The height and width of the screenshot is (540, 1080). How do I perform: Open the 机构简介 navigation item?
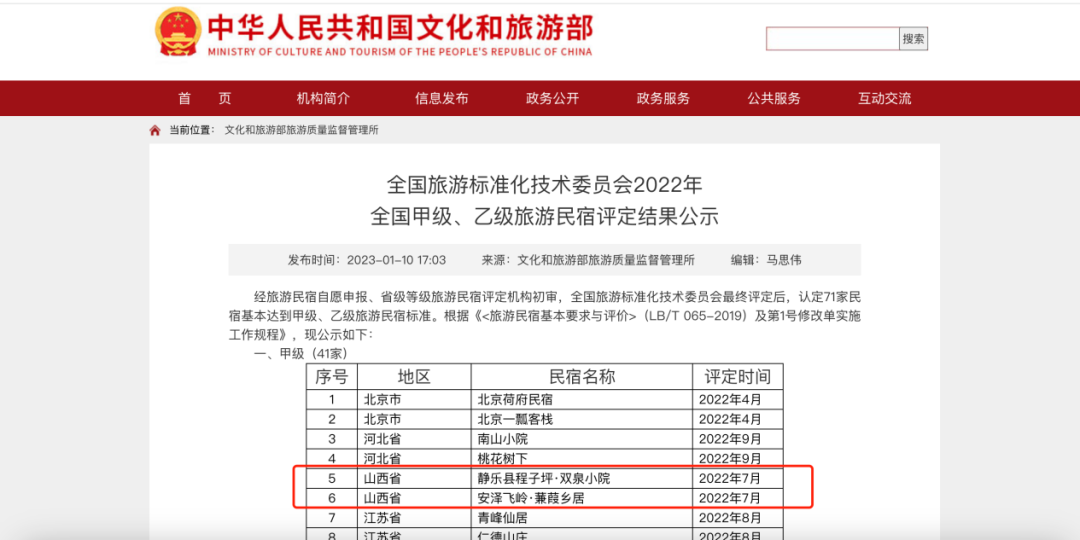[x=323, y=98]
